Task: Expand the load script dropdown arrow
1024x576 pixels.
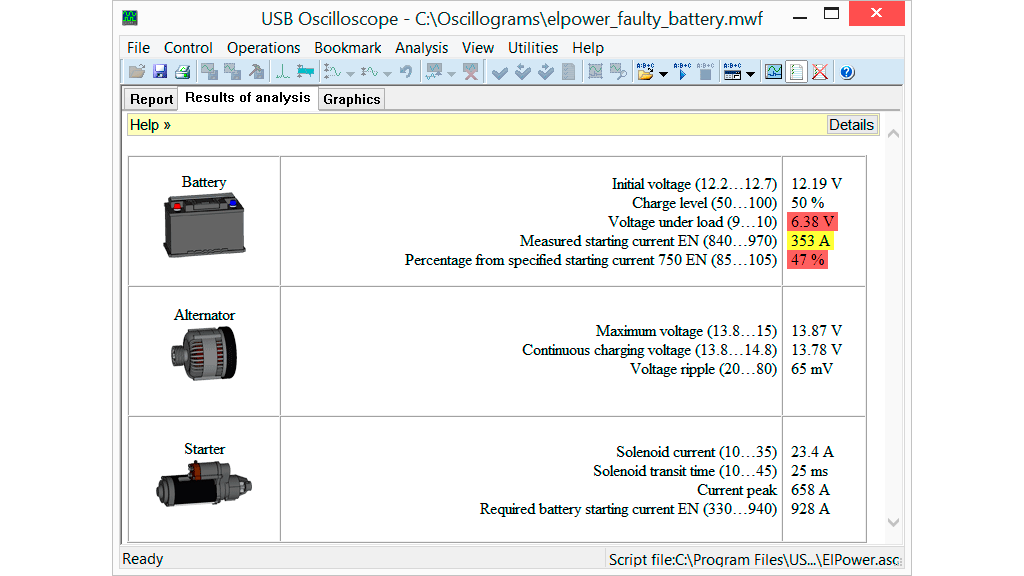Action: coord(663,74)
